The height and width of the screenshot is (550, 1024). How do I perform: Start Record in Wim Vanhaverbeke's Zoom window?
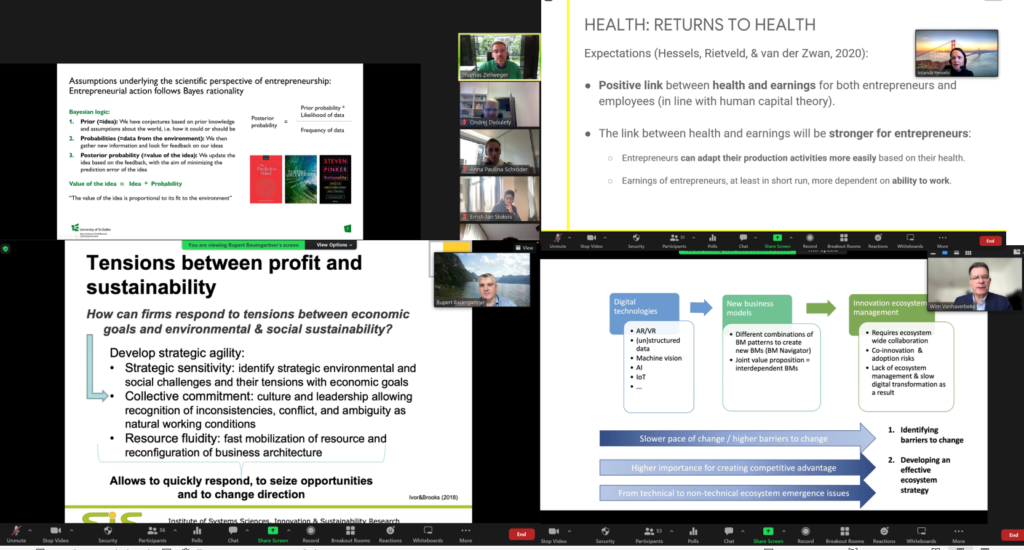pyautogui.click(x=805, y=534)
